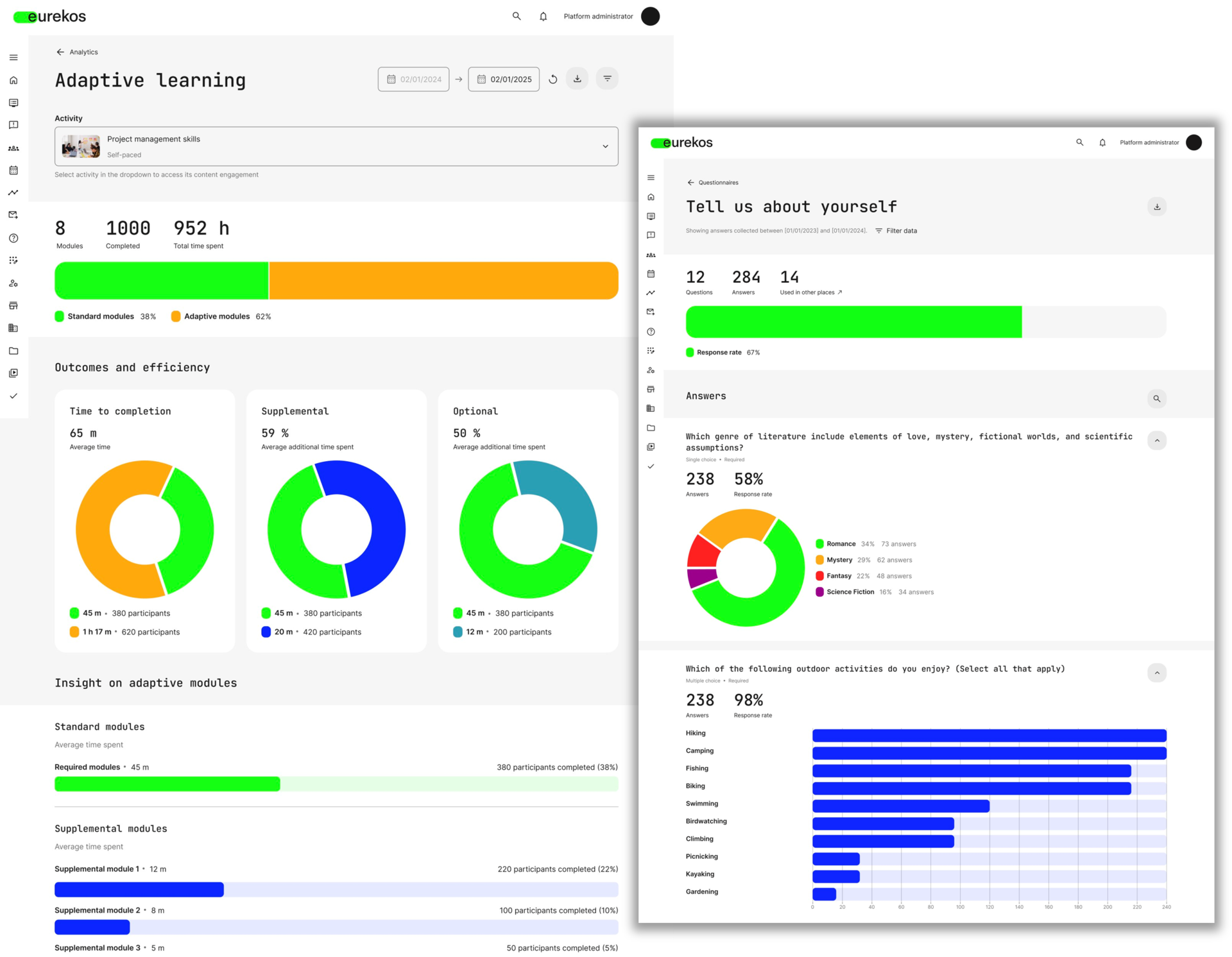Click the 02/01/2025 end date field
The height and width of the screenshot is (957, 1232).
[504, 80]
